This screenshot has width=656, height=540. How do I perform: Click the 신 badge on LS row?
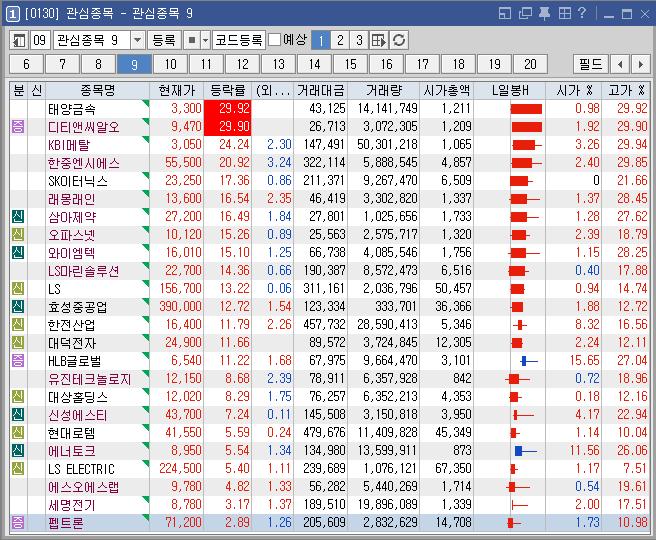[x=18, y=289]
